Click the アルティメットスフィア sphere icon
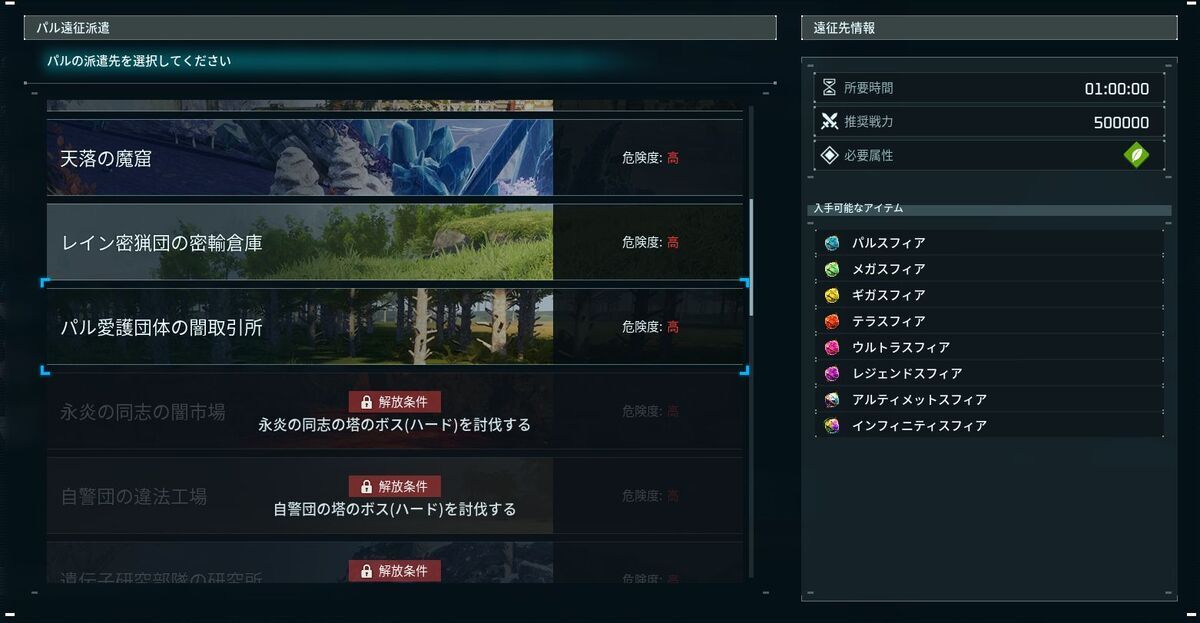This screenshot has height=623, width=1200. 832,399
